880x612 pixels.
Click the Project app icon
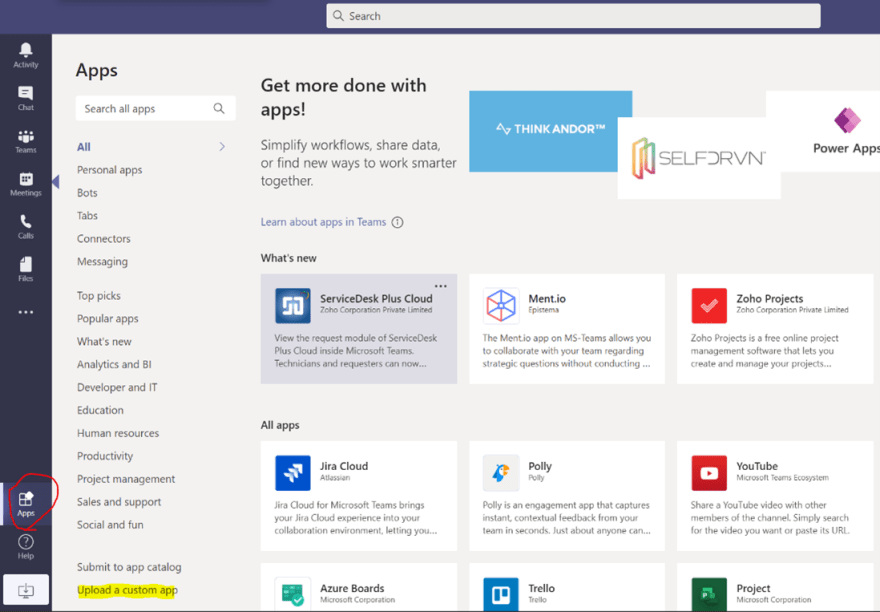(709, 594)
